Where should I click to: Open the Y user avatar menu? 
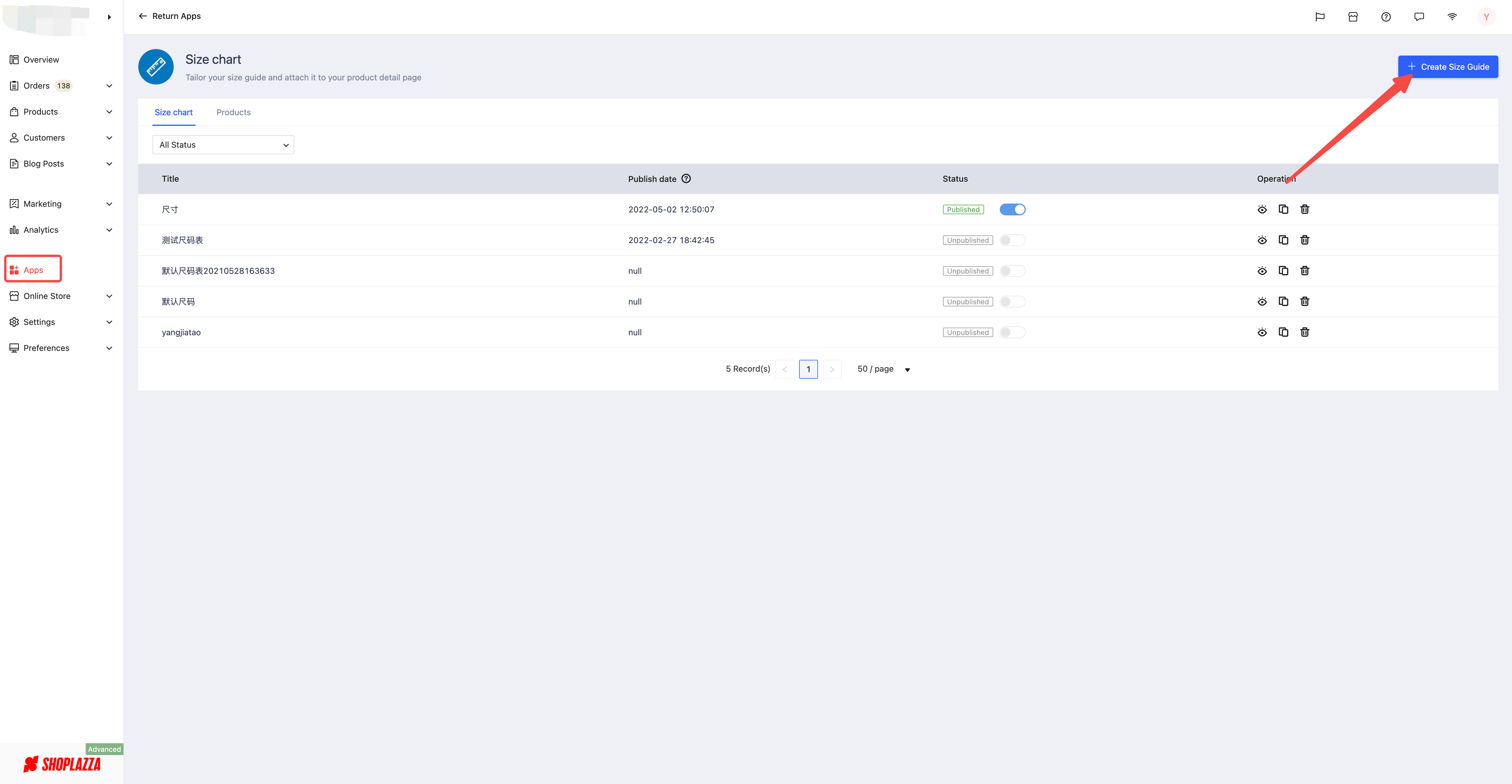(1486, 17)
